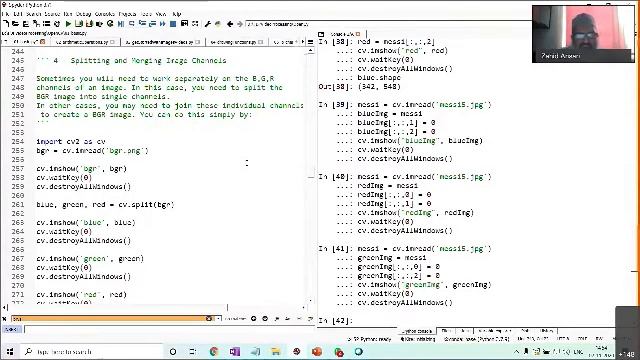Open the Run menu
640x360 pixels.
coord(68,14)
